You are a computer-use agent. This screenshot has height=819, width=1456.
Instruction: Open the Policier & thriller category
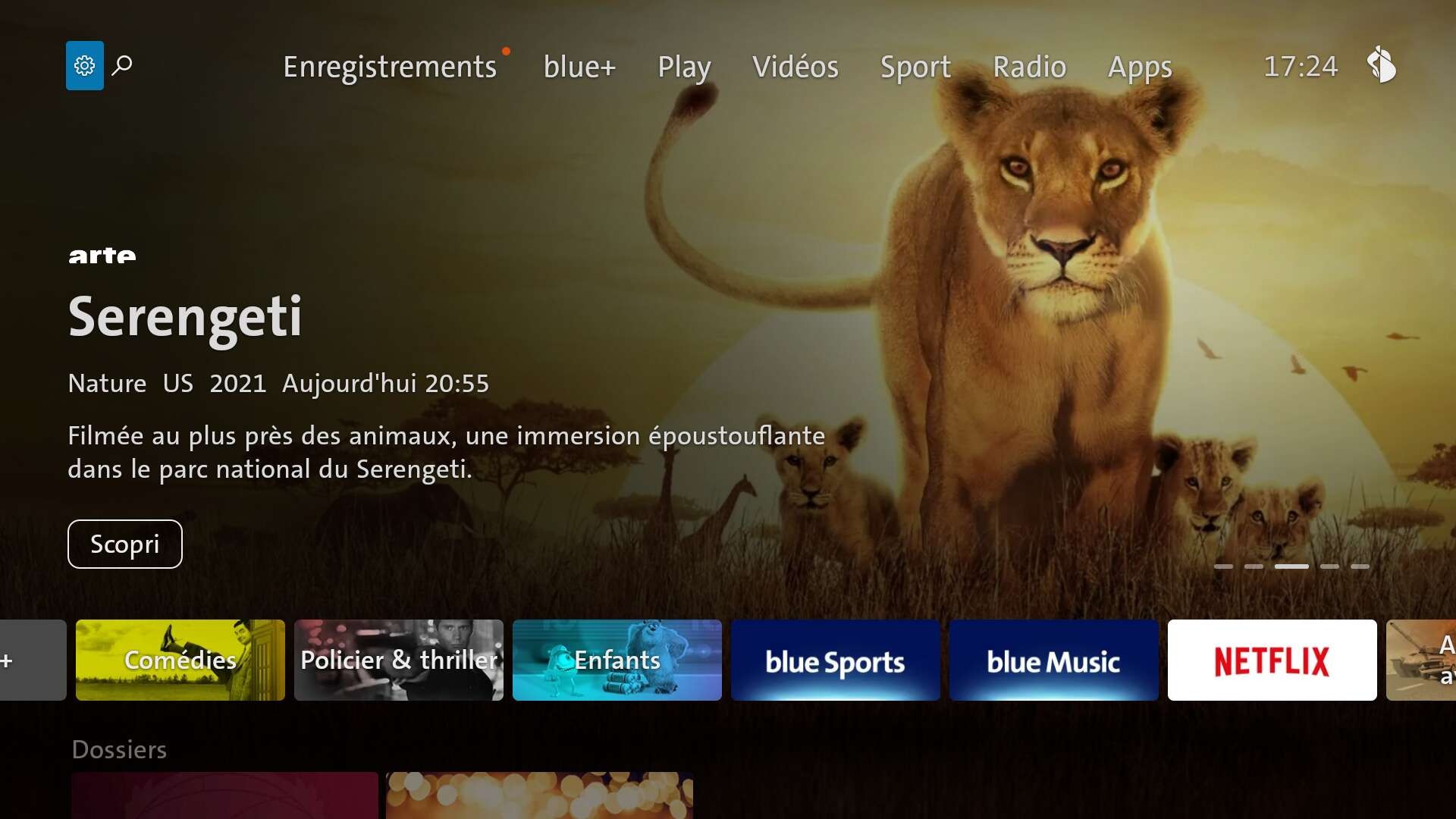pyautogui.click(x=399, y=660)
